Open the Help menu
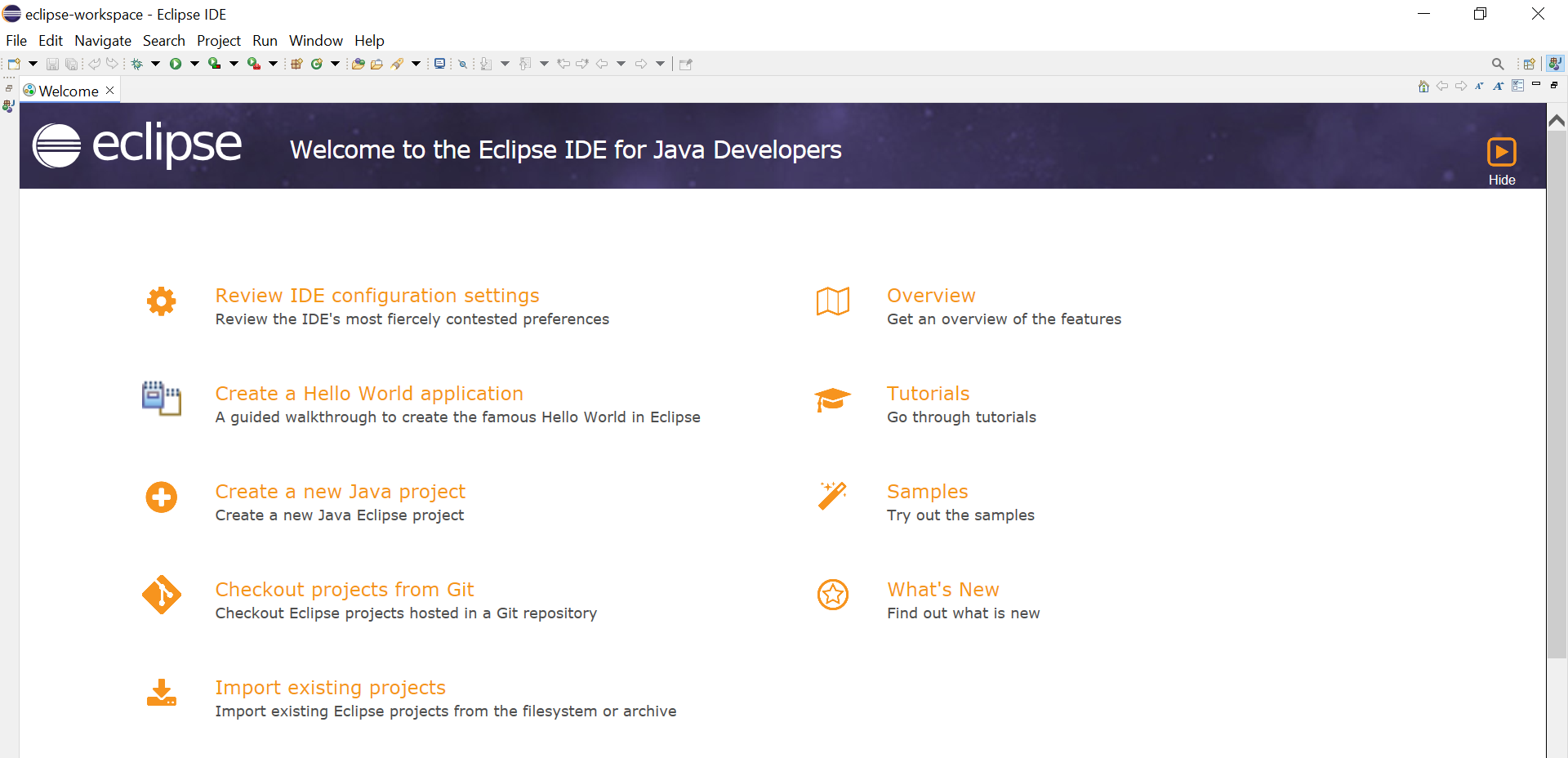Viewport: 1568px width, 758px height. [x=369, y=41]
